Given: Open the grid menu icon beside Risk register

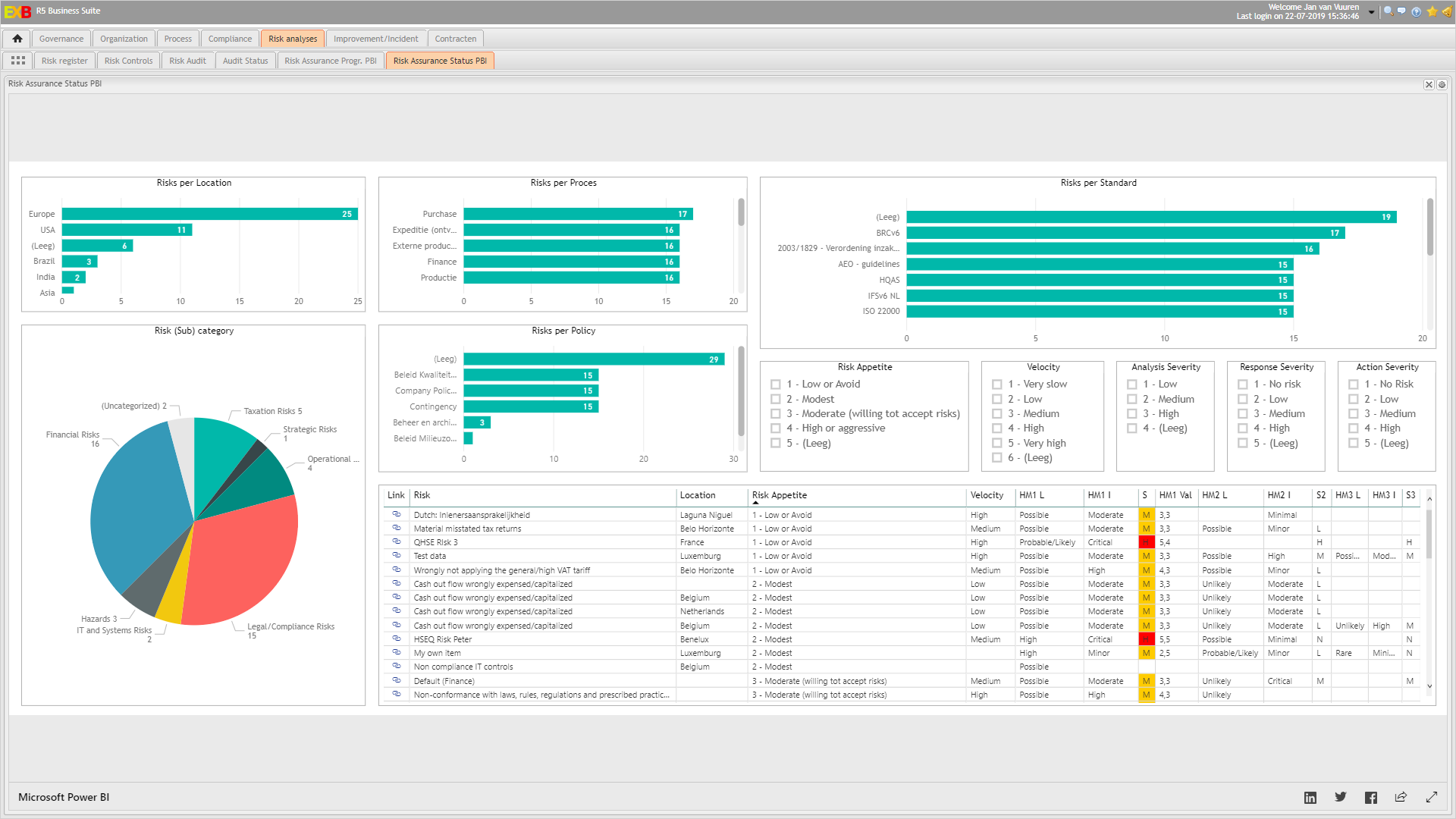Looking at the screenshot, I should click(17, 60).
